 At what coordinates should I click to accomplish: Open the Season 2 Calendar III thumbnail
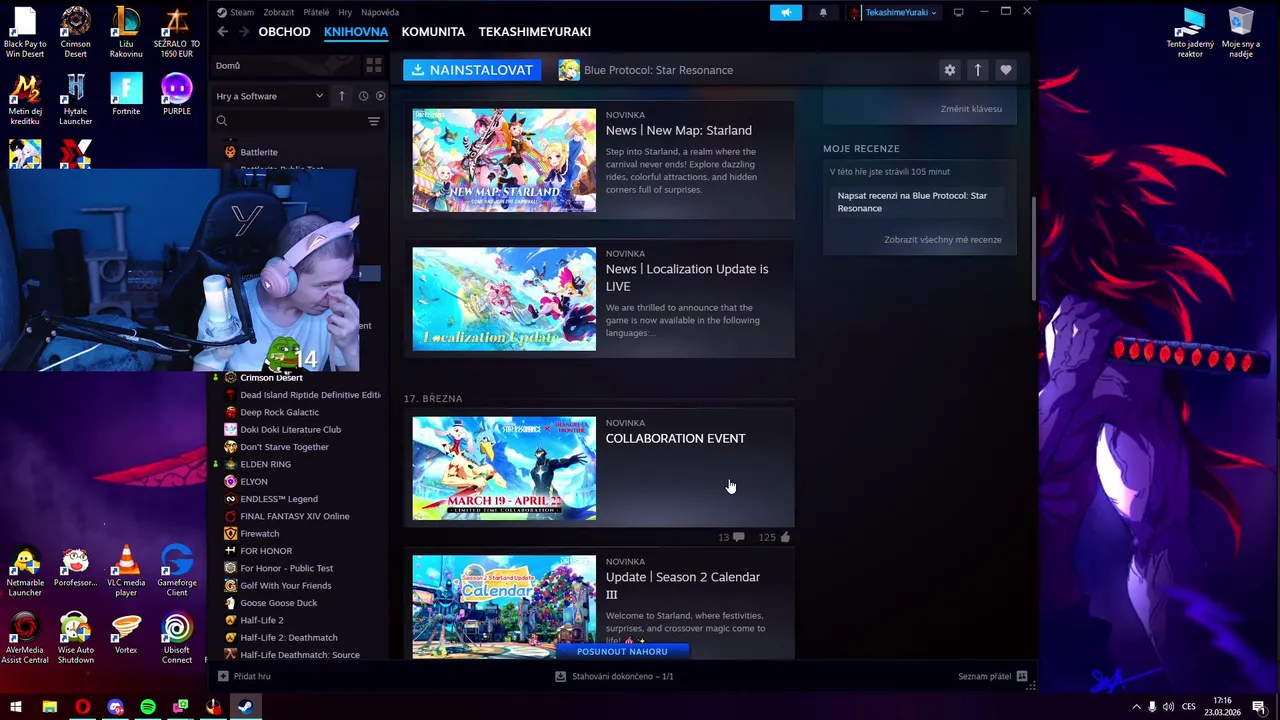(x=504, y=607)
